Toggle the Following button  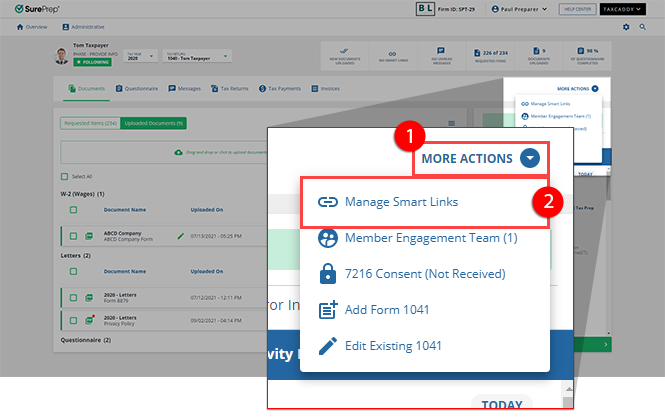pos(92,62)
